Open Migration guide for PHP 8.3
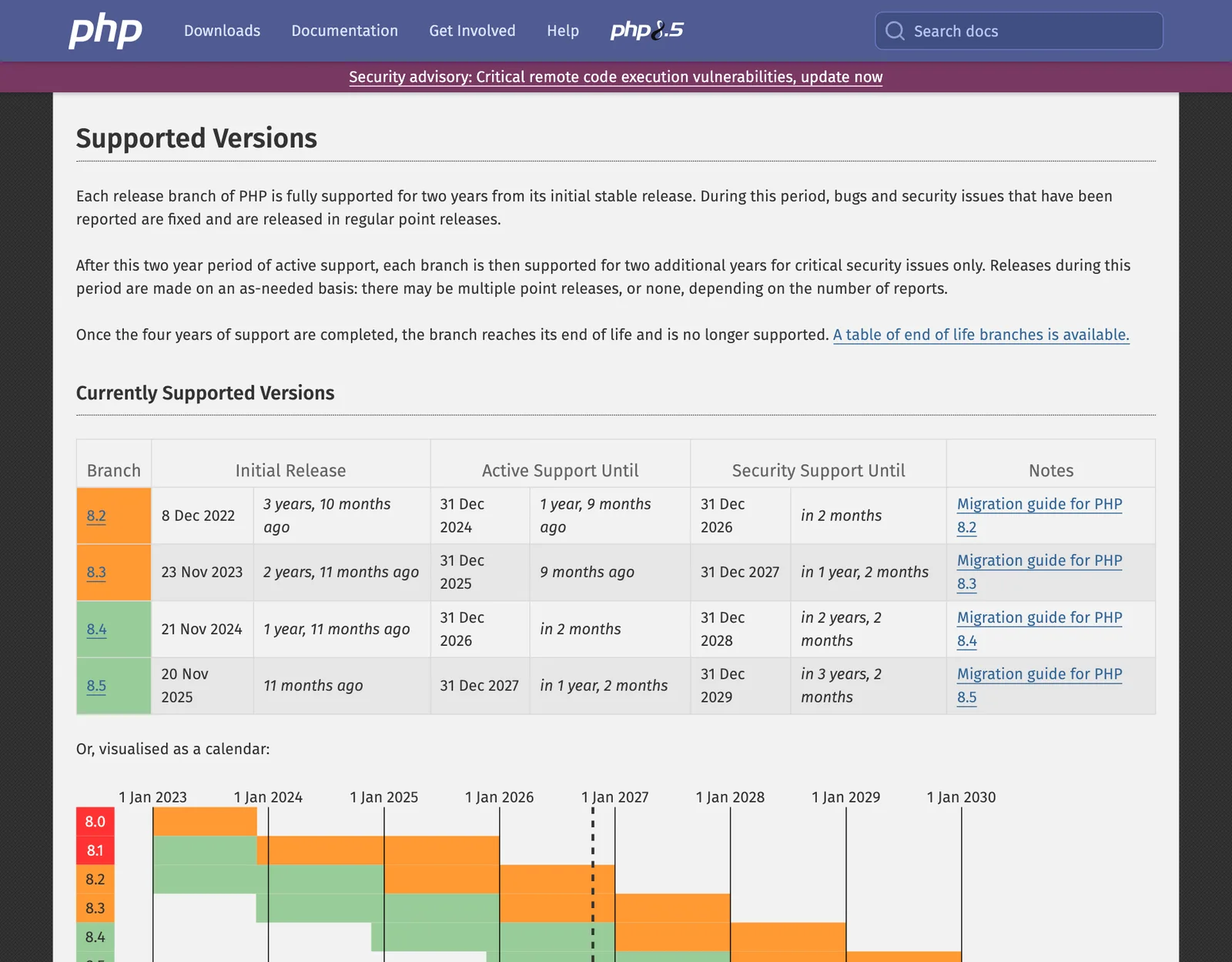 click(1039, 573)
